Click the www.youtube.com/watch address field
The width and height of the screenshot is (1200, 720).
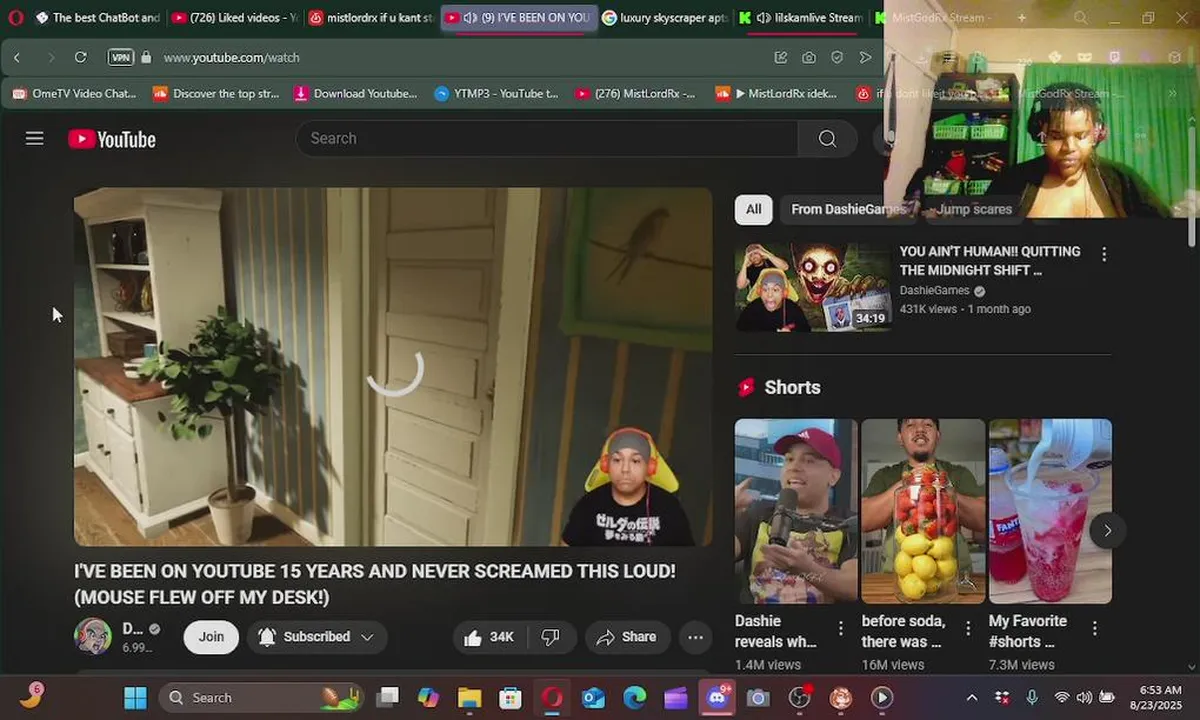point(231,58)
